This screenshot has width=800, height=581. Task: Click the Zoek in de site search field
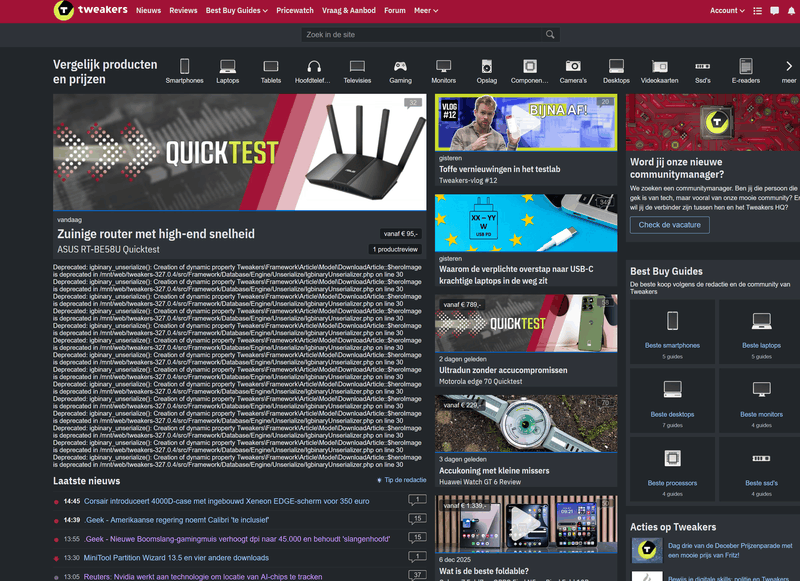[418, 33]
